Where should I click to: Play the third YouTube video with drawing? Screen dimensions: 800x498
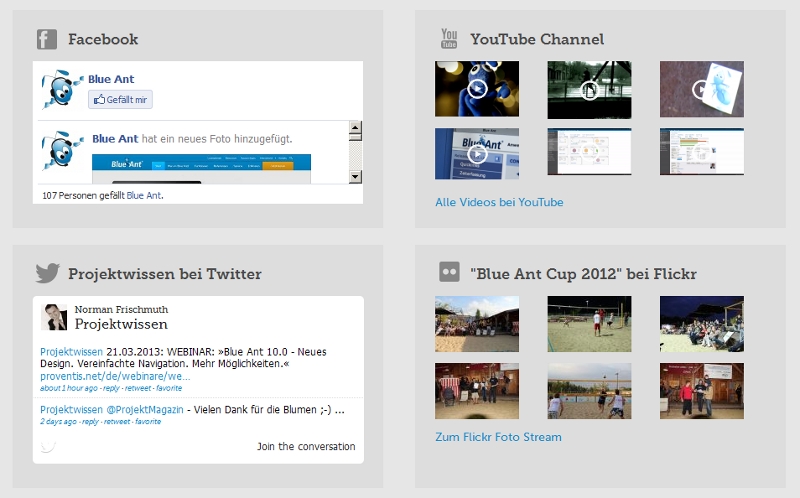tap(701, 89)
